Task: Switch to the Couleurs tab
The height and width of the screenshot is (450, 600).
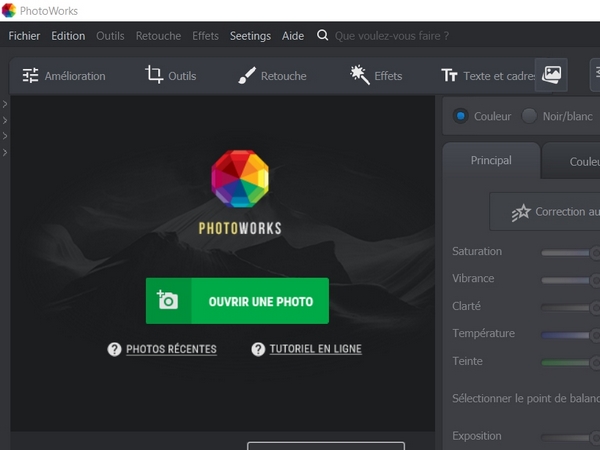Action: coord(572,161)
